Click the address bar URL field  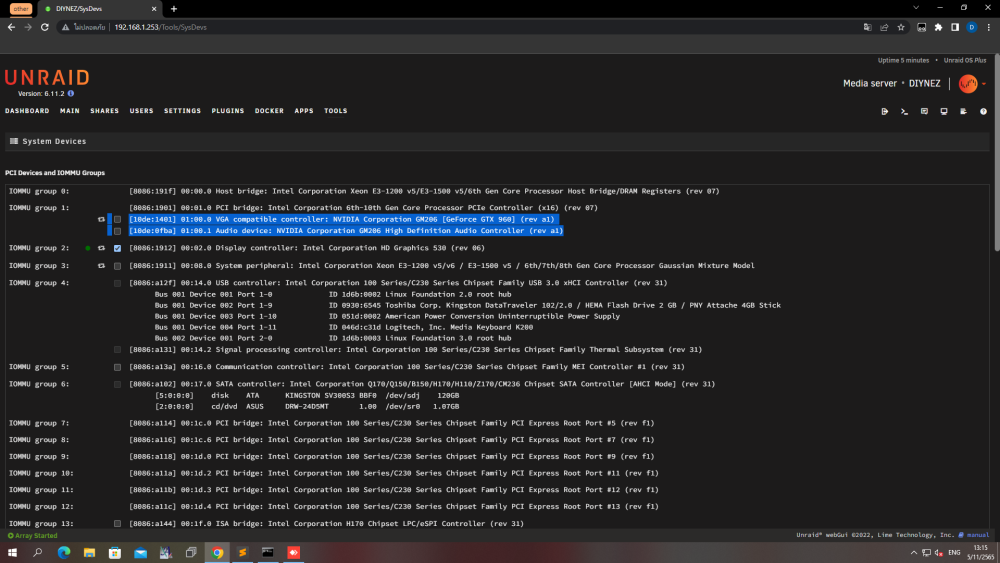478,27
